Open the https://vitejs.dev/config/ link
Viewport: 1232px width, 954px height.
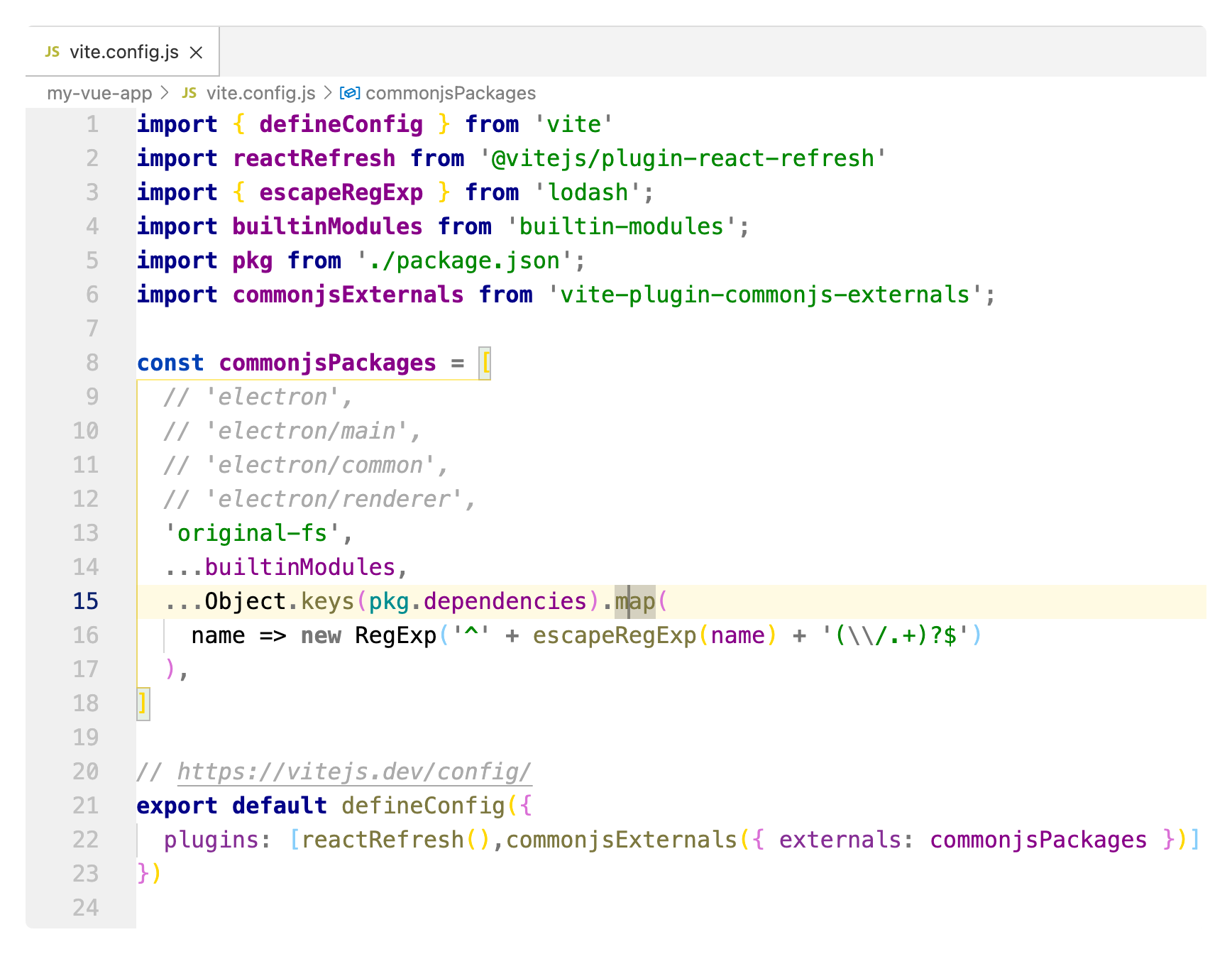click(354, 772)
